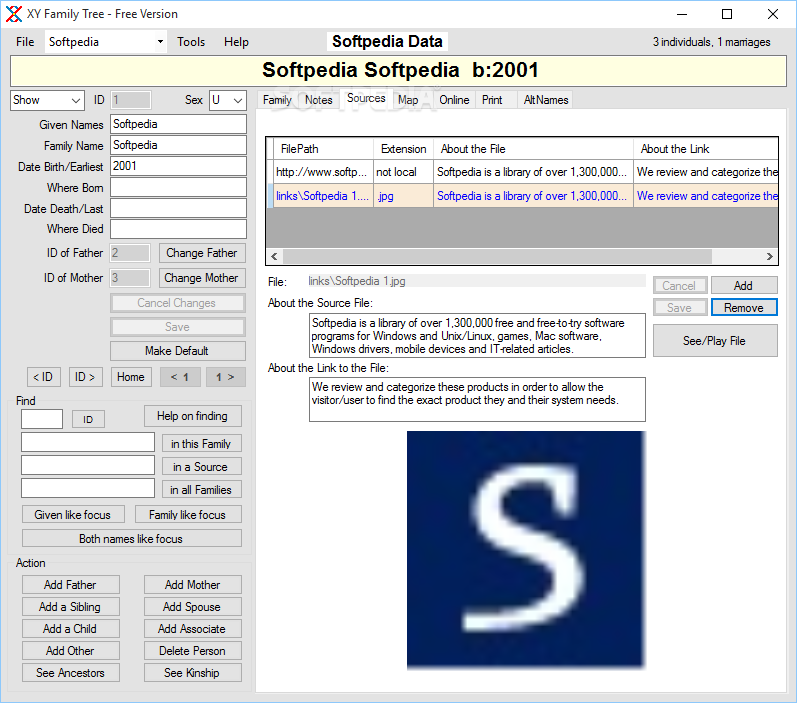Switch to the Notes tab
This screenshot has width=797, height=703.
pos(319,100)
